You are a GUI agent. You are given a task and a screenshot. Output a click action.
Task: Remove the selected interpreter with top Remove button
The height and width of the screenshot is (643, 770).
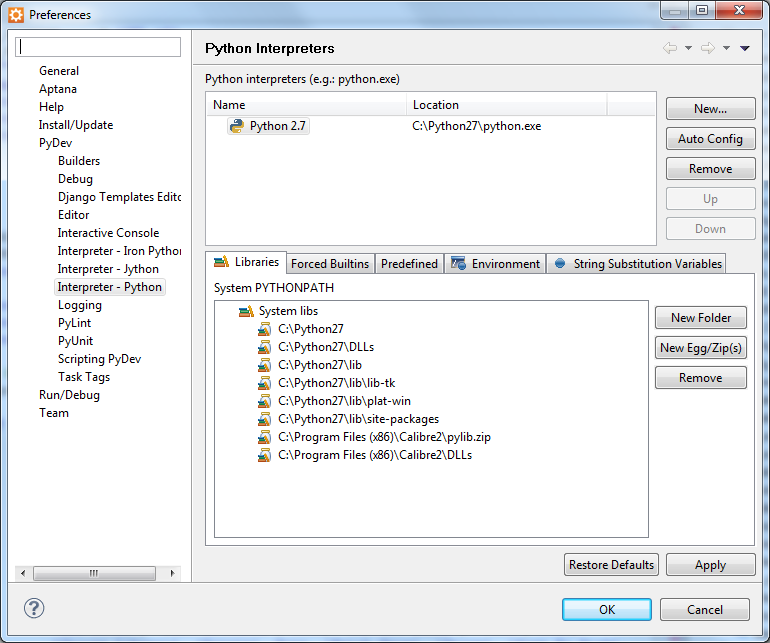(x=710, y=169)
